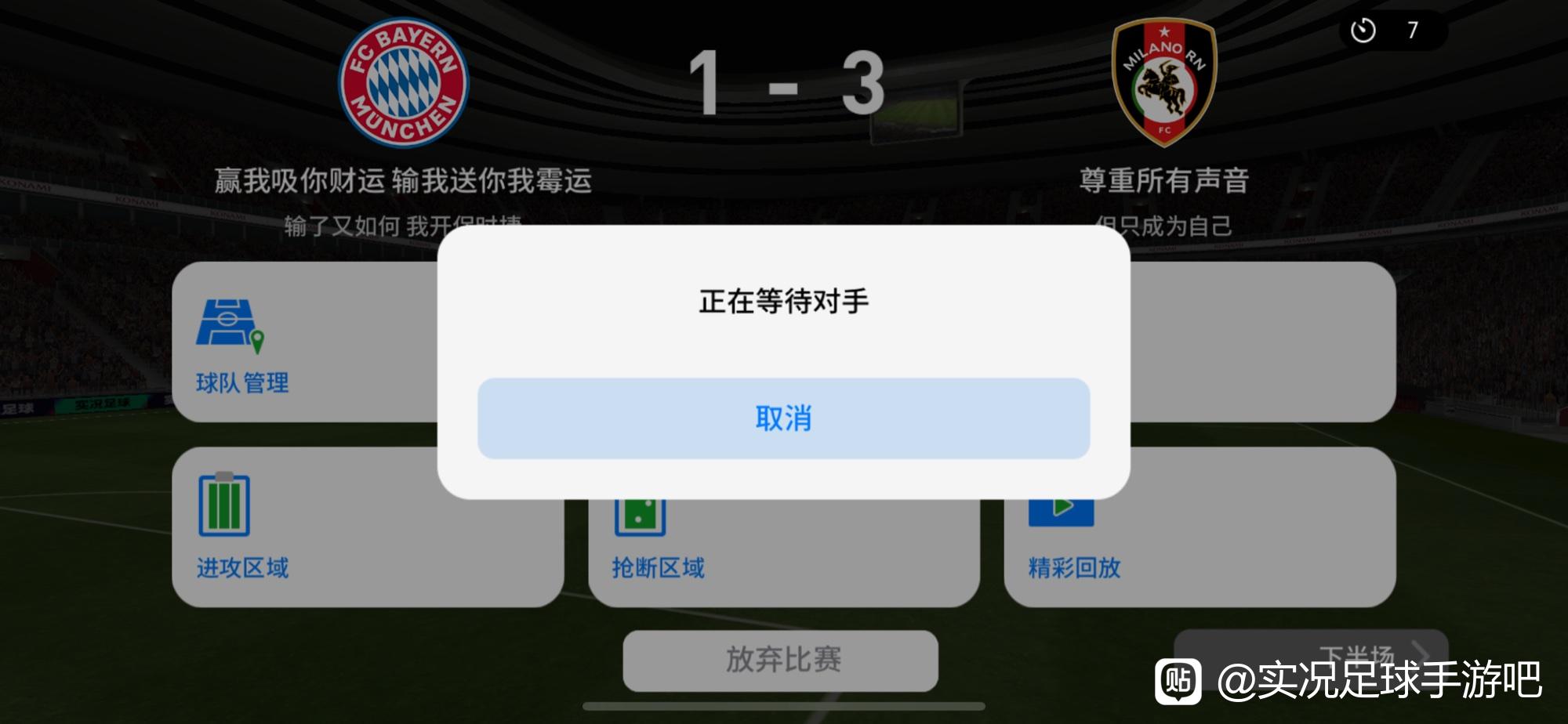Viewport: 1568px width, 724px height.
Task: Open the 球队管理 text label
Action: [x=242, y=383]
